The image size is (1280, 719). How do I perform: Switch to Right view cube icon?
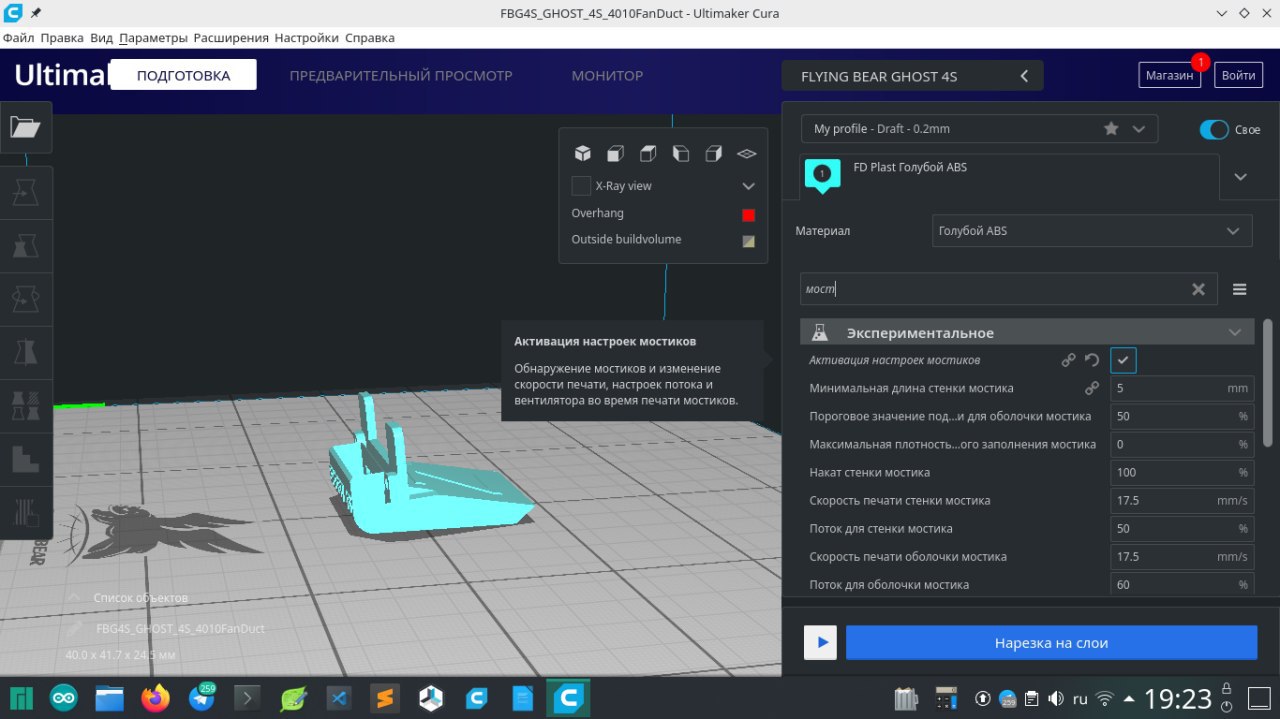coord(714,154)
